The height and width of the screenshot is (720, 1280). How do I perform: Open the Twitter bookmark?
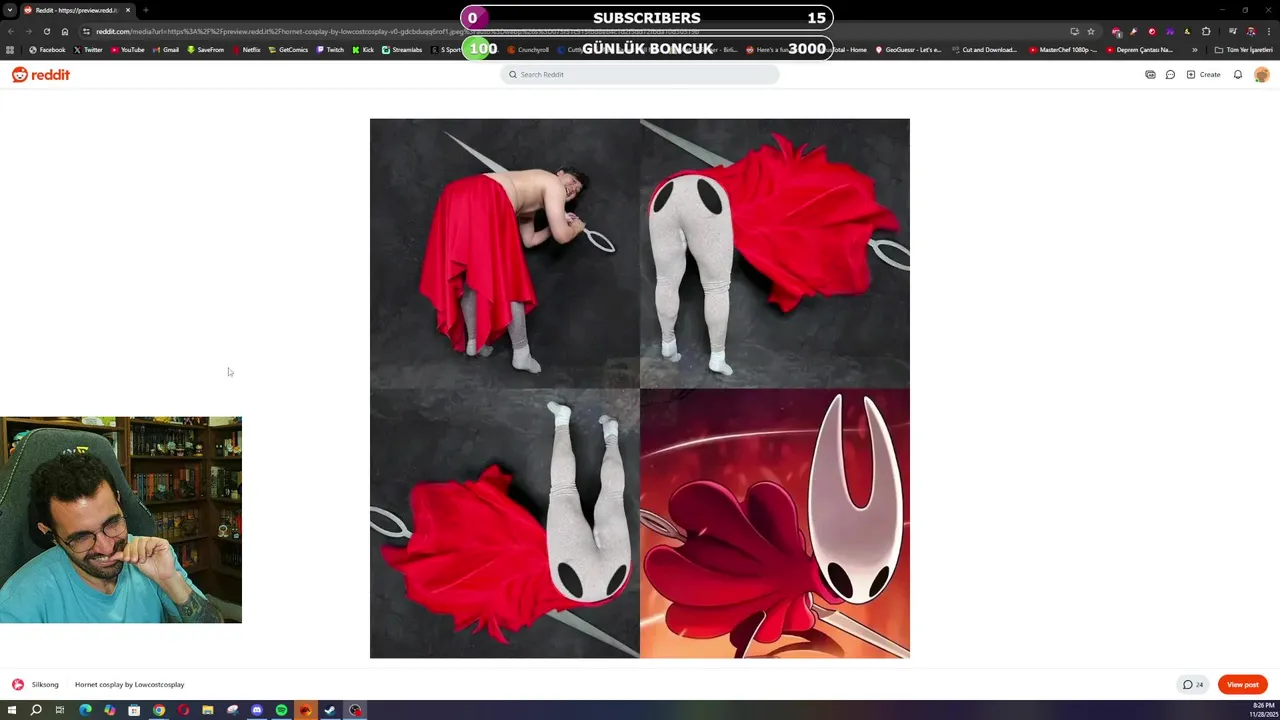(88, 50)
